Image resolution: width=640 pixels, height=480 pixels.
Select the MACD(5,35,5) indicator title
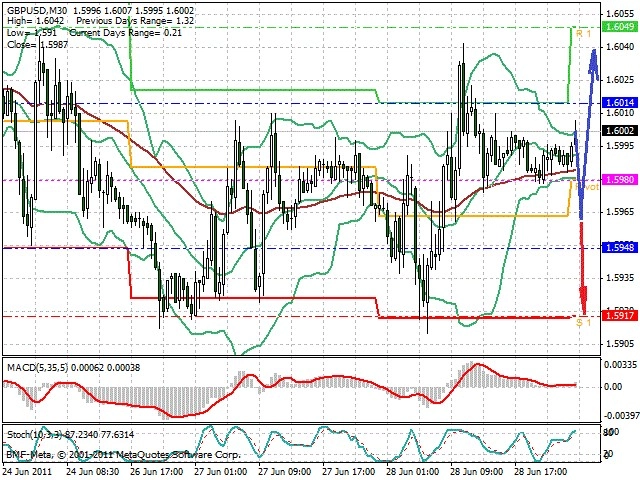[38, 368]
